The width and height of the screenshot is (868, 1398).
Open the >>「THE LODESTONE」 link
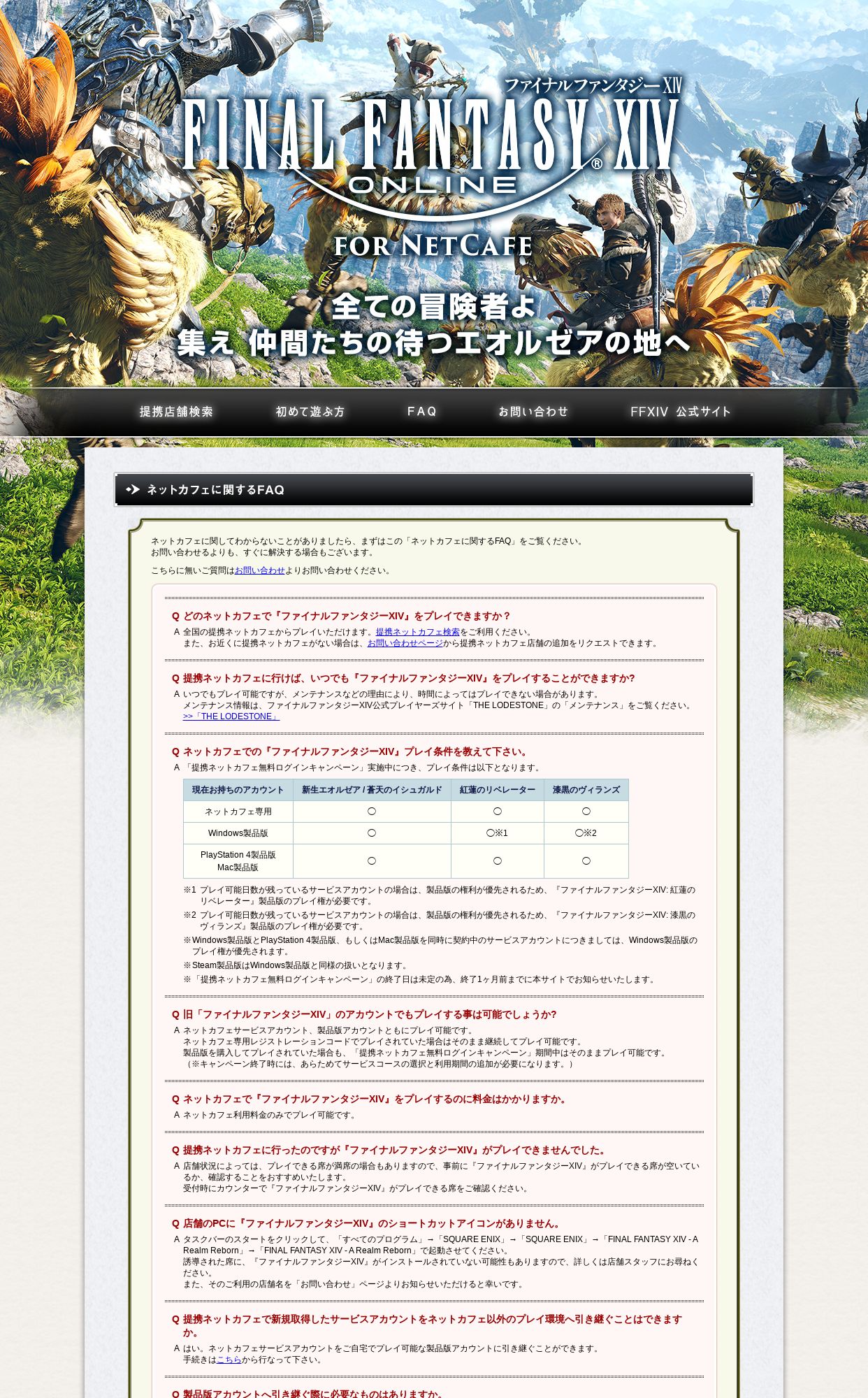pyautogui.click(x=231, y=716)
